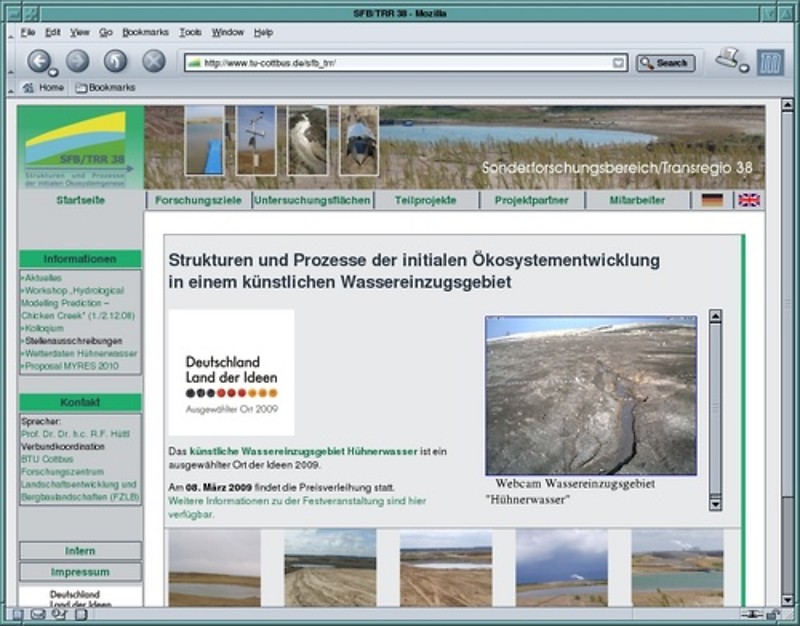Click the security lock icon in the status bar
The height and width of the screenshot is (626, 800).
(773, 615)
